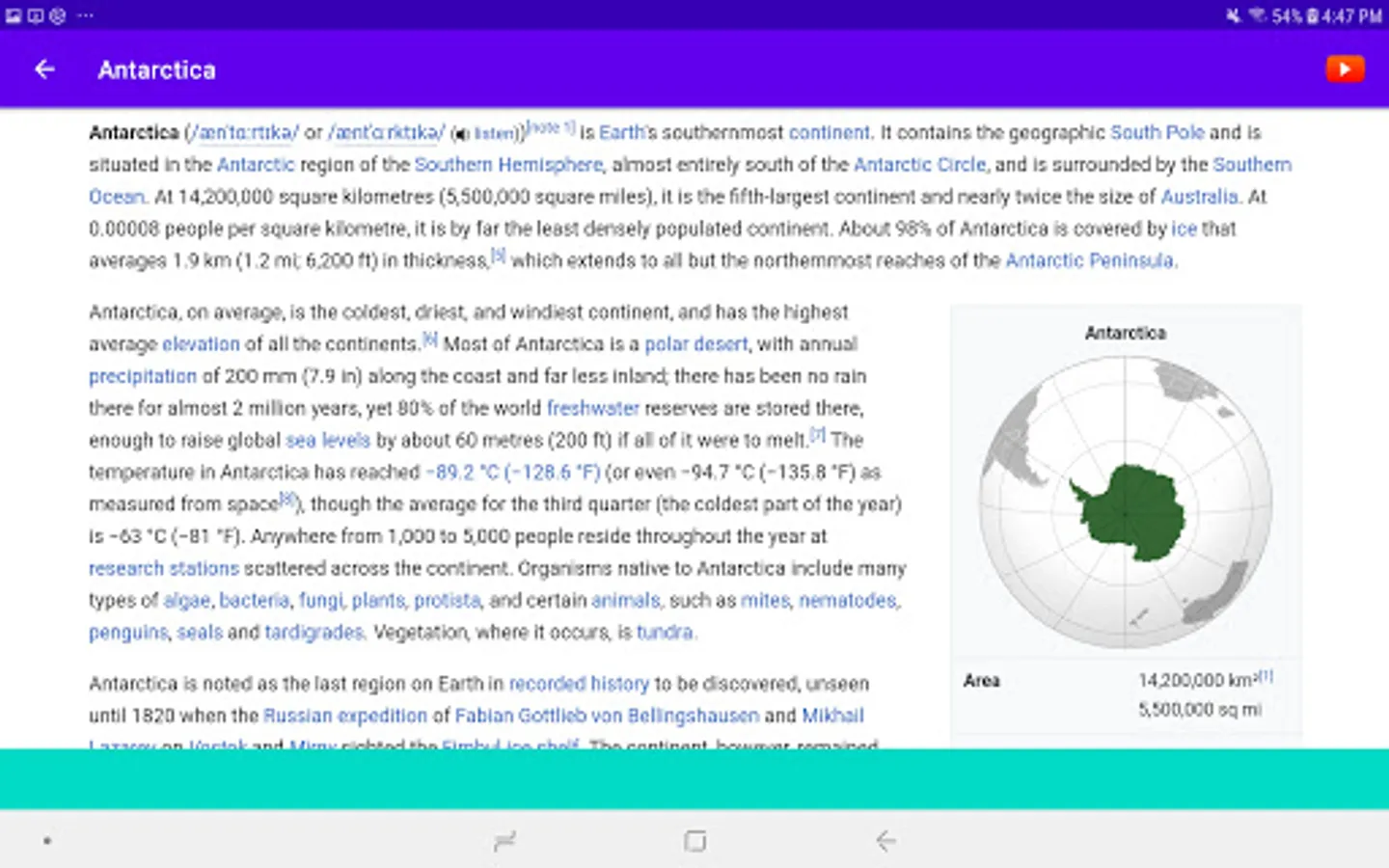Open the clock showing 4:47 PM
The image size is (1389, 868).
coord(1351,16)
